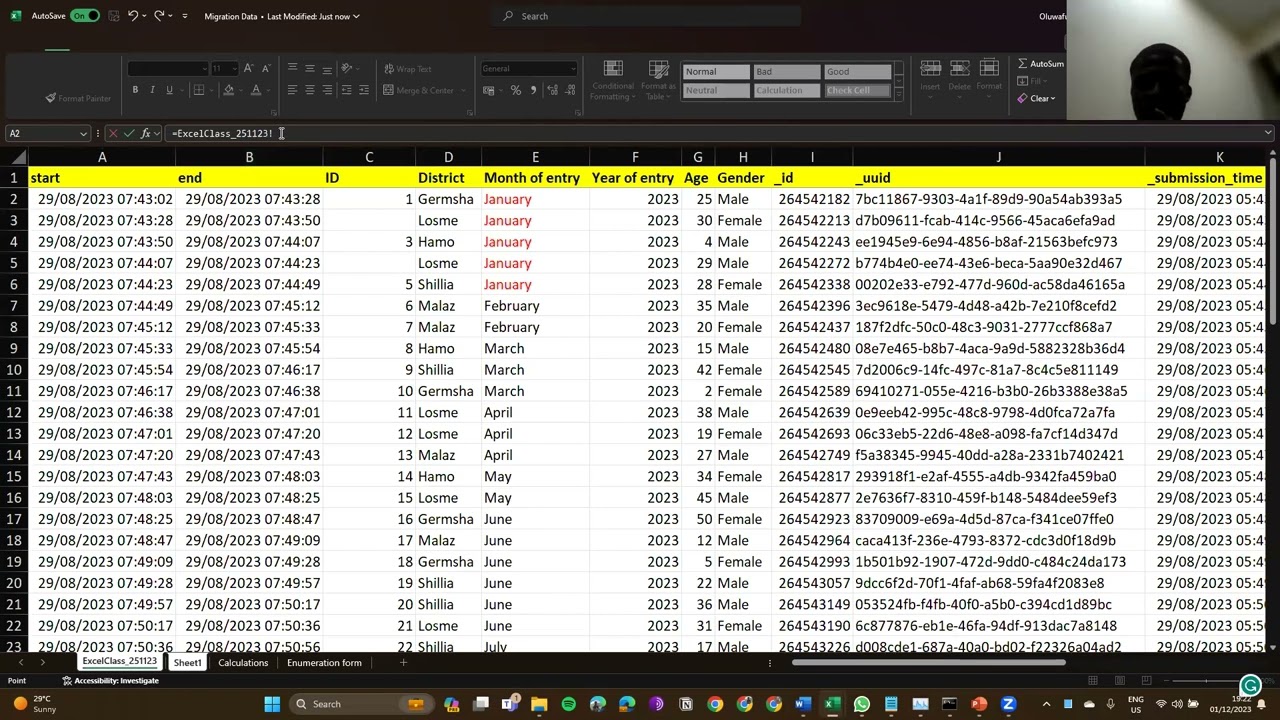Click the Top Align icon
This screenshot has width=1280, height=720.
coord(292,68)
